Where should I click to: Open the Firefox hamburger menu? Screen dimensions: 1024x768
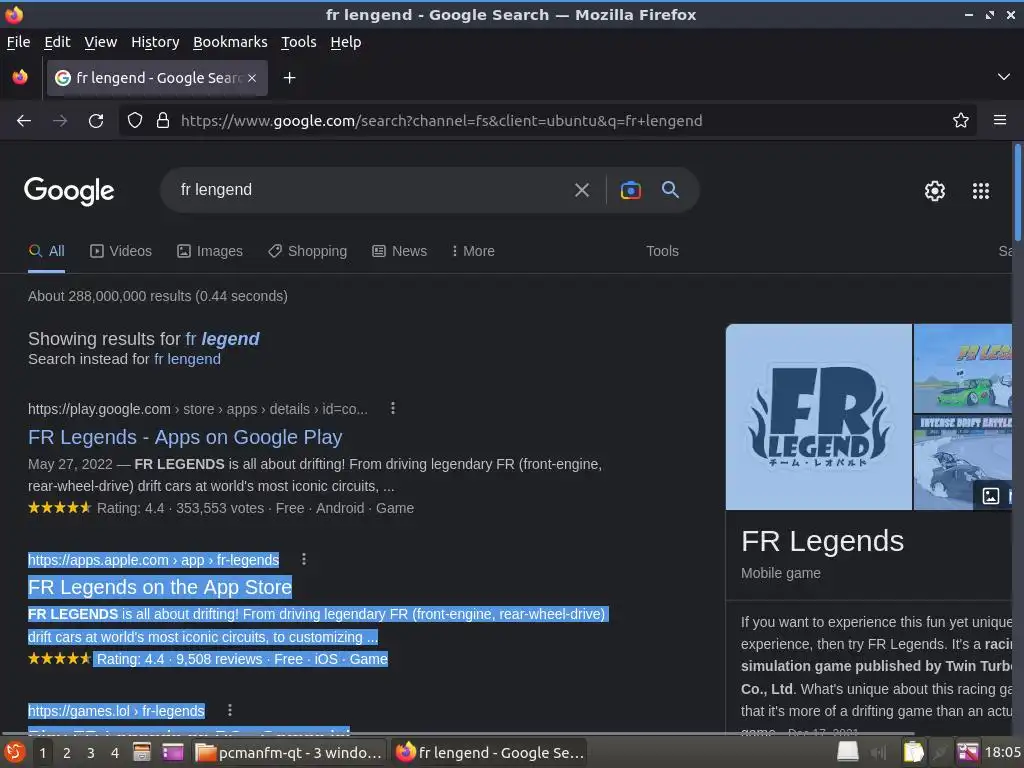tap(999, 120)
